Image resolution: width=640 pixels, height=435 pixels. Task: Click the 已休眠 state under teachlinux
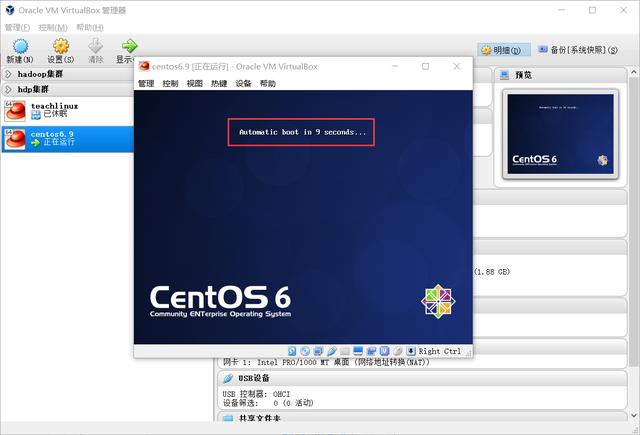[x=55, y=114]
